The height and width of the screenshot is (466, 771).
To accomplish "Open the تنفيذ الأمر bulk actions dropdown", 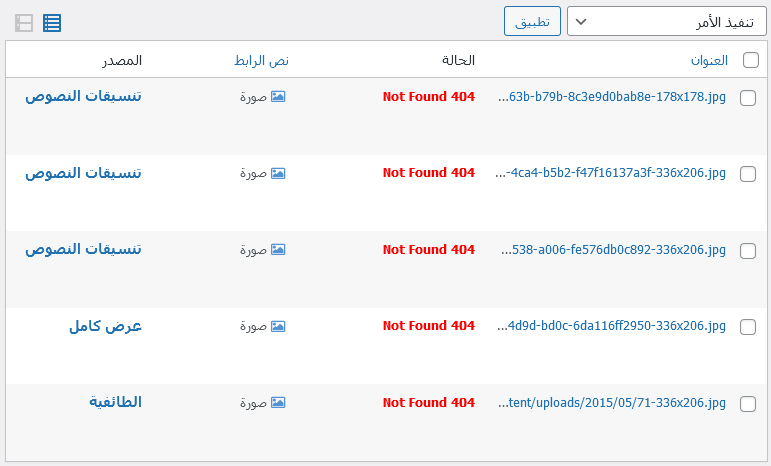I will (667, 21).
